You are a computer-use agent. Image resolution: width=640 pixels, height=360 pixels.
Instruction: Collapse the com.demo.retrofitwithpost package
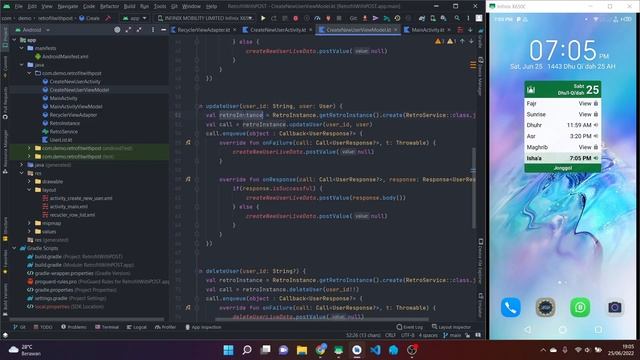pyautogui.click(x=29, y=73)
